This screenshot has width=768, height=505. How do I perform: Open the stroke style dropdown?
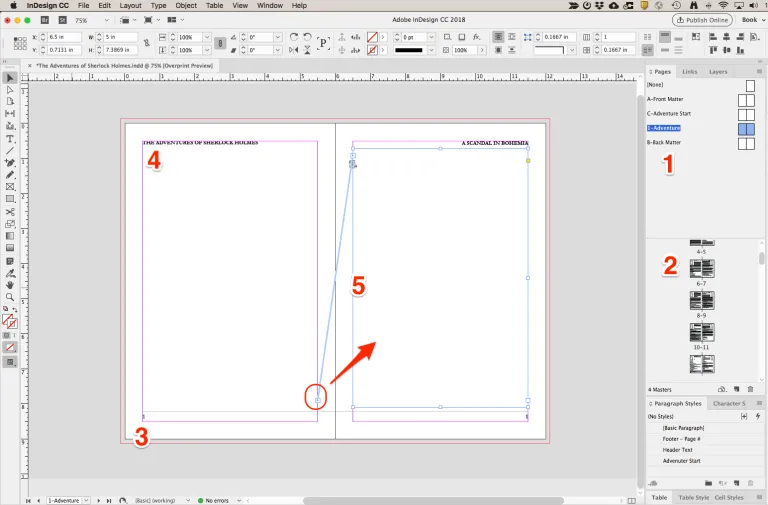click(x=431, y=50)
